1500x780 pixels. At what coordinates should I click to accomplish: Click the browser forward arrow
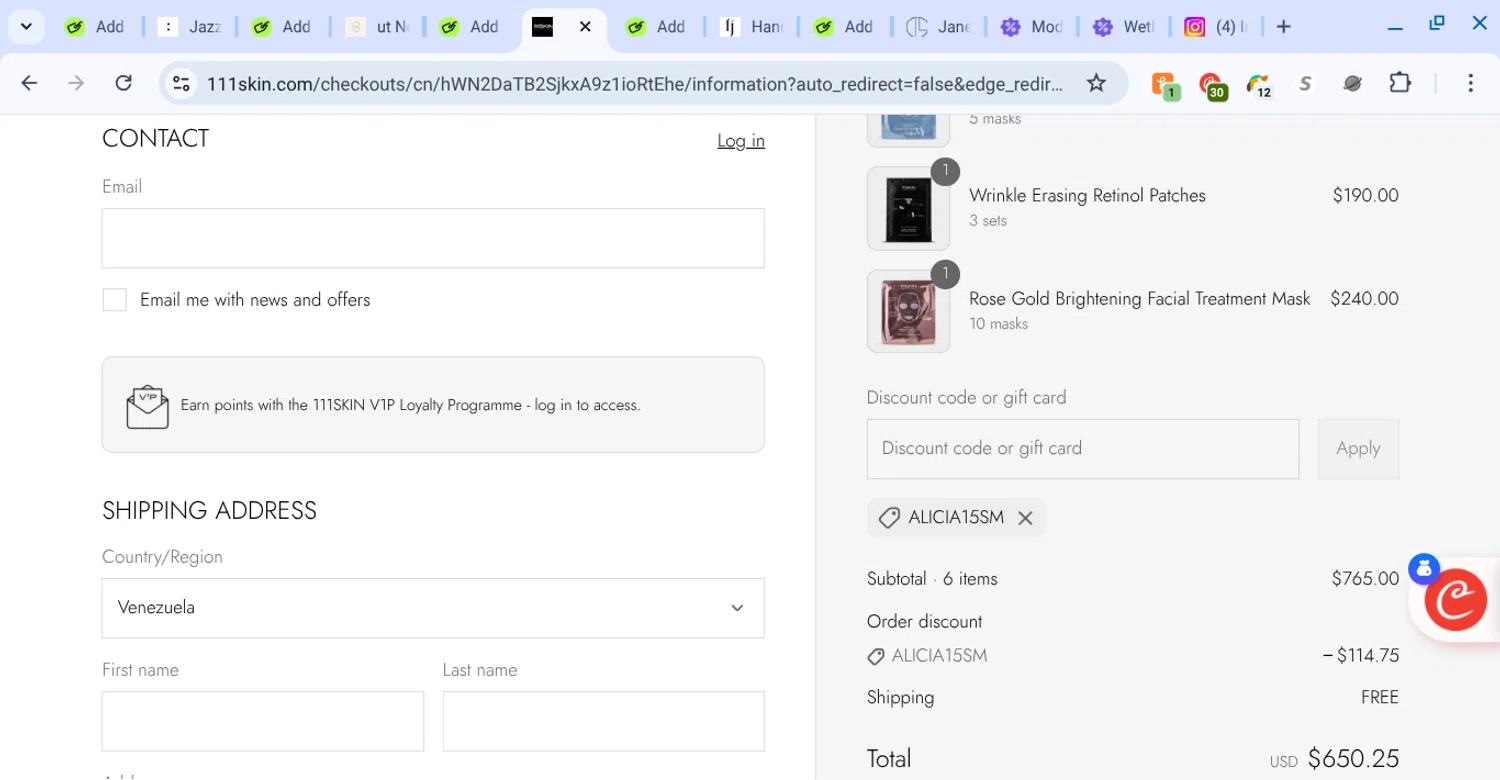click(76, 83)
